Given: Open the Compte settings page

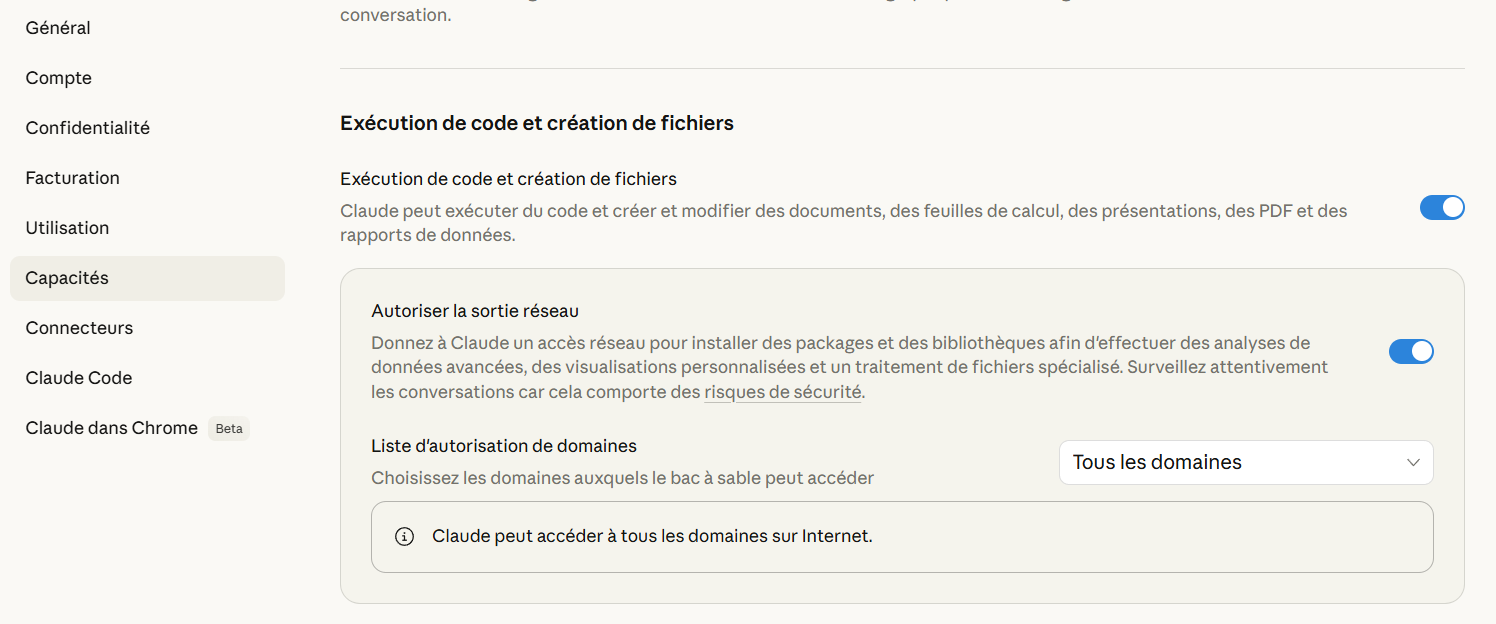Looking at the screenshot, I should (59, 78).
